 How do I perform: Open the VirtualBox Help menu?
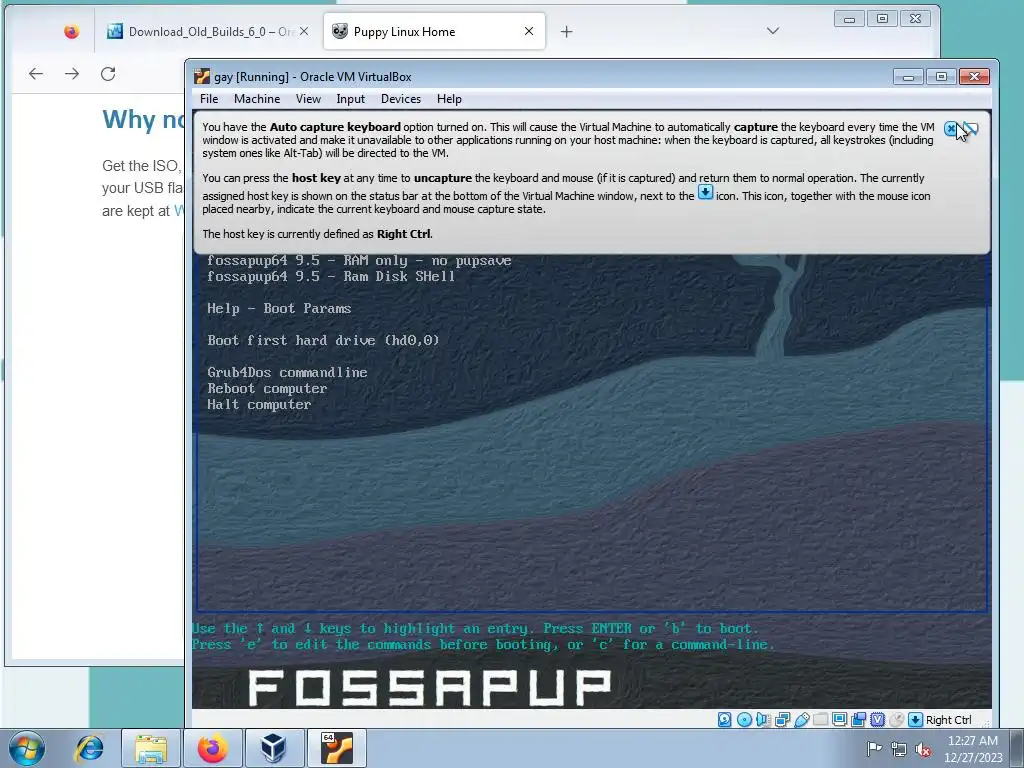[449, 99]
